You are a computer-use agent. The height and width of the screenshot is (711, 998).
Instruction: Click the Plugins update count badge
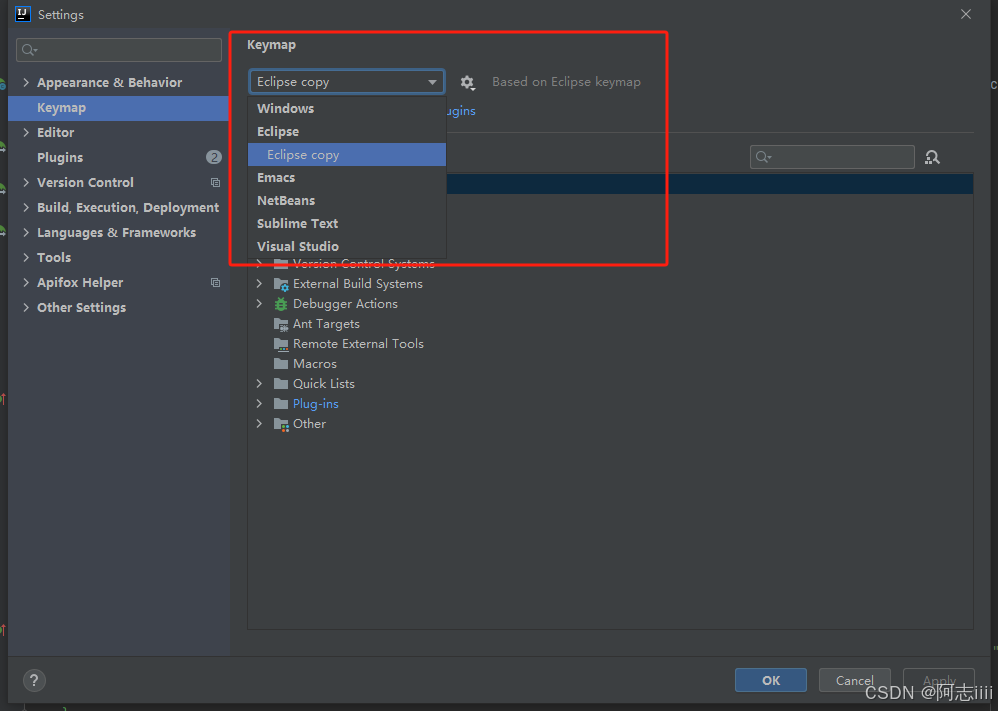click(214, 157)
